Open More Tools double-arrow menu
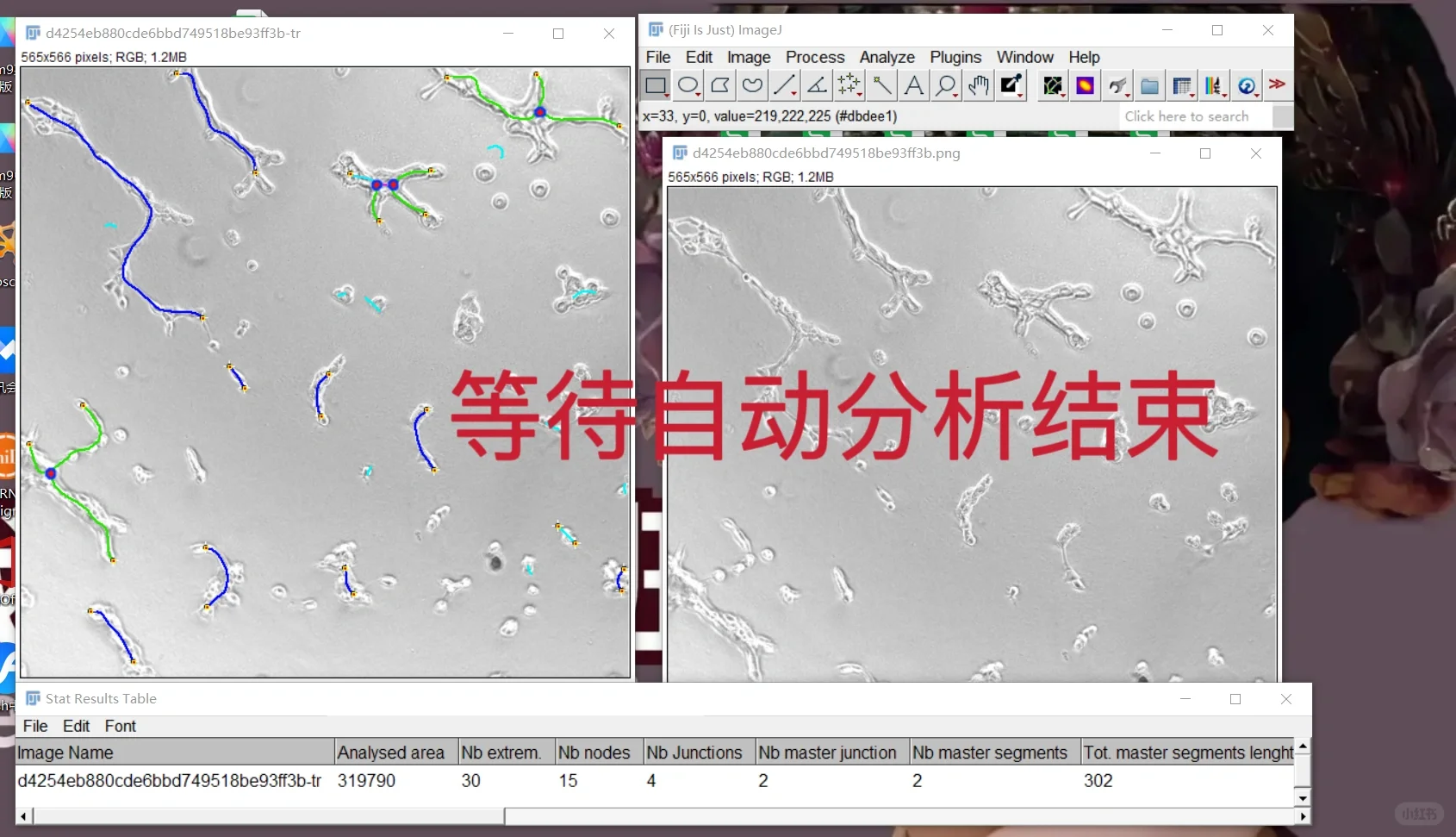This screenshot has height=837, width=1456. point(1278,84)
